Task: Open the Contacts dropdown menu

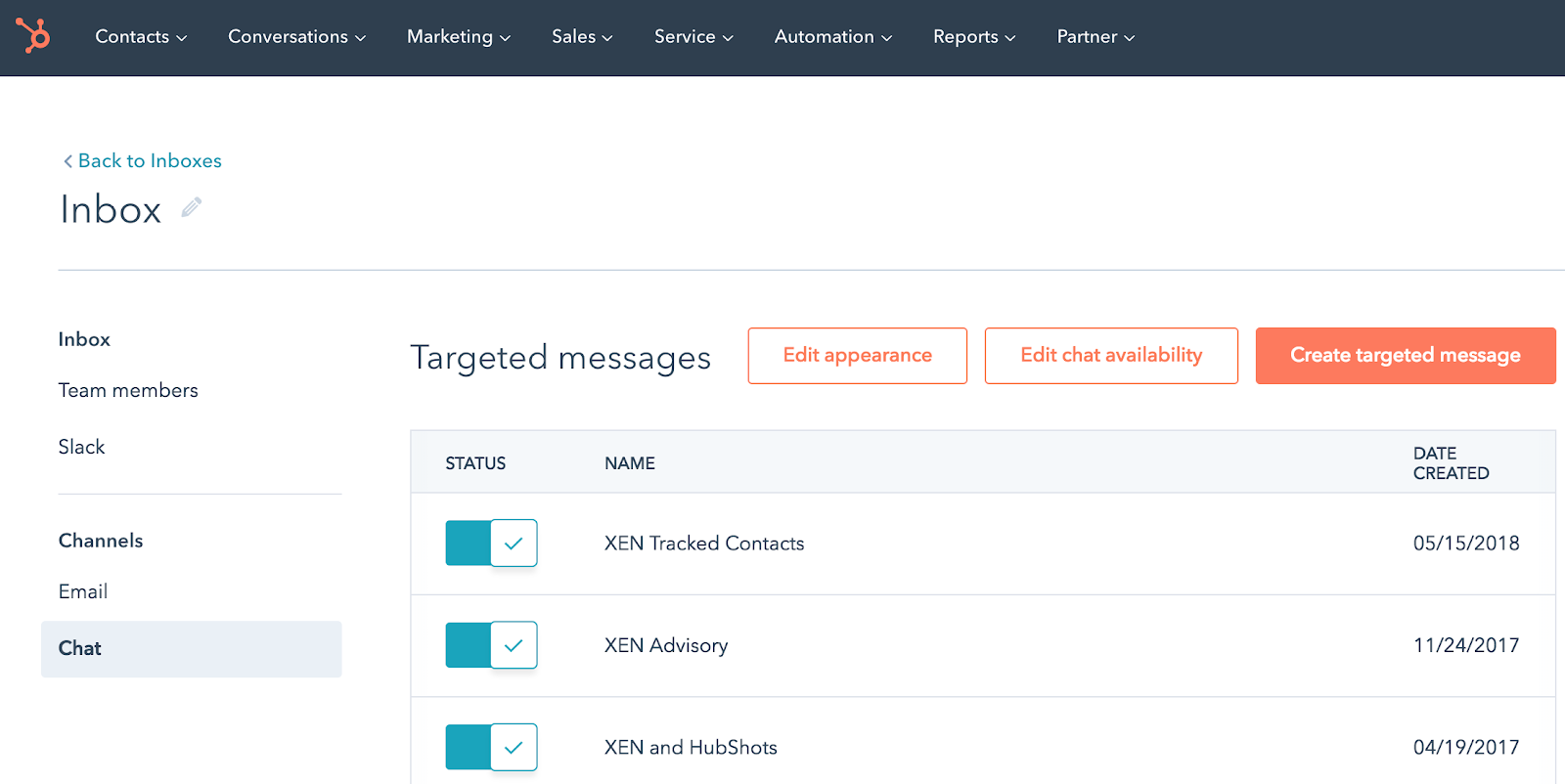Action: [x=141, y=37]
